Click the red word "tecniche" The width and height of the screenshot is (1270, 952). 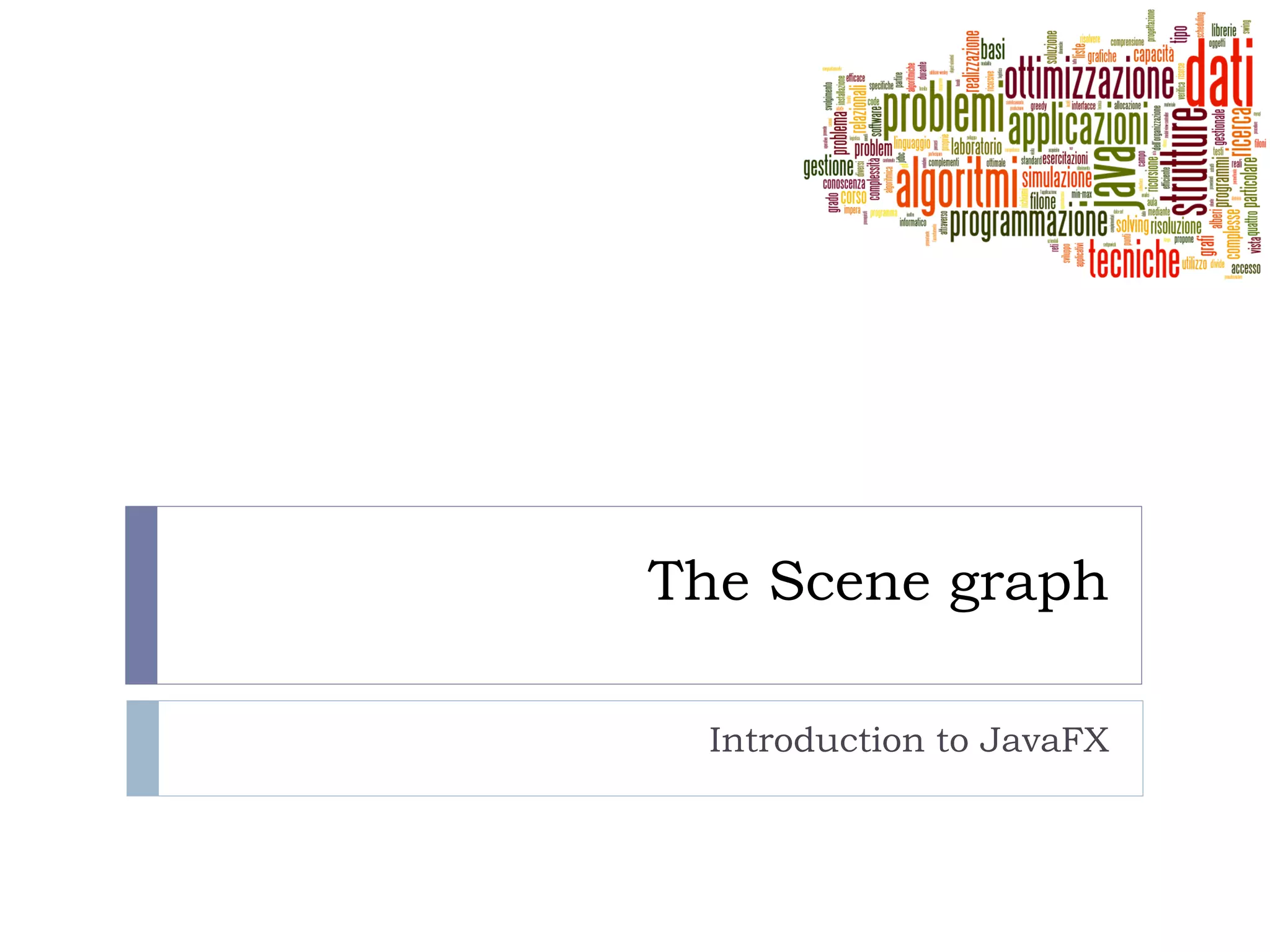[1134, 262]
